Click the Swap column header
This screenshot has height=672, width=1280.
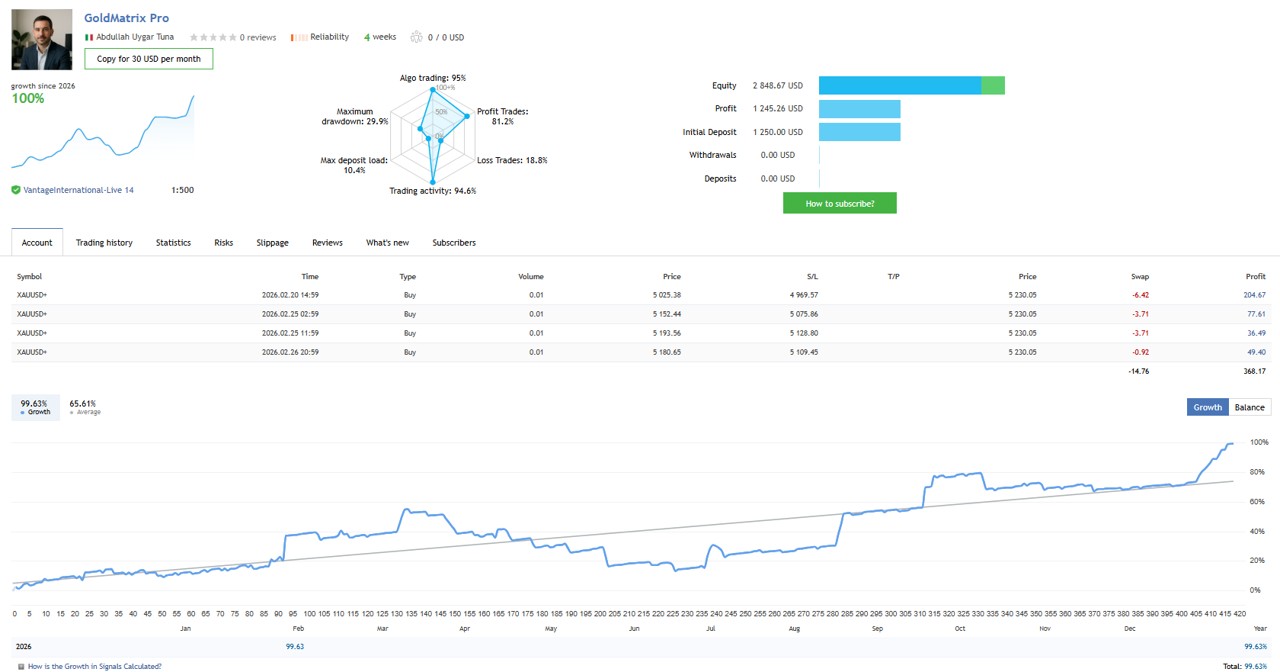click(1140, 276)
